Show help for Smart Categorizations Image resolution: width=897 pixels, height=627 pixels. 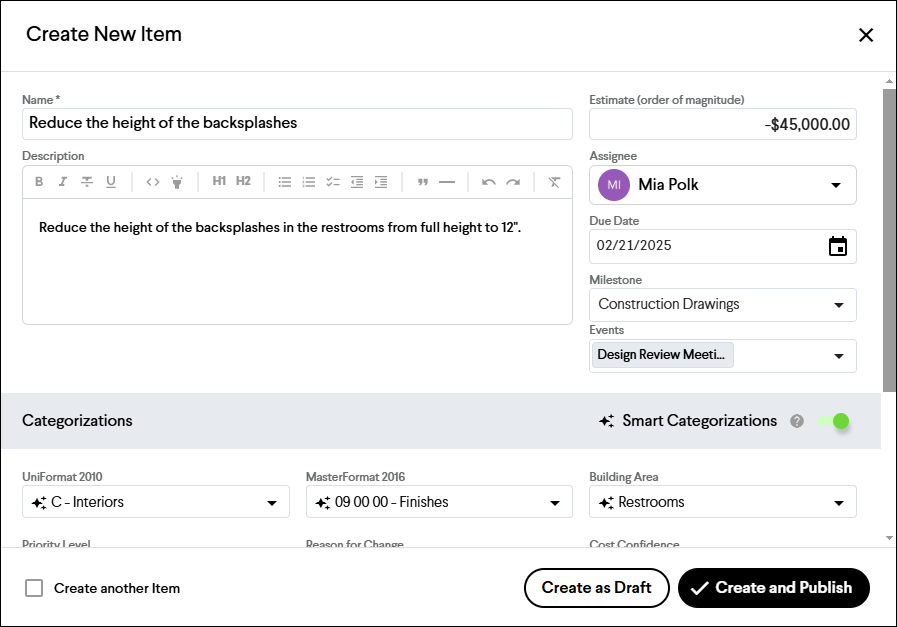tap(797, 421)
